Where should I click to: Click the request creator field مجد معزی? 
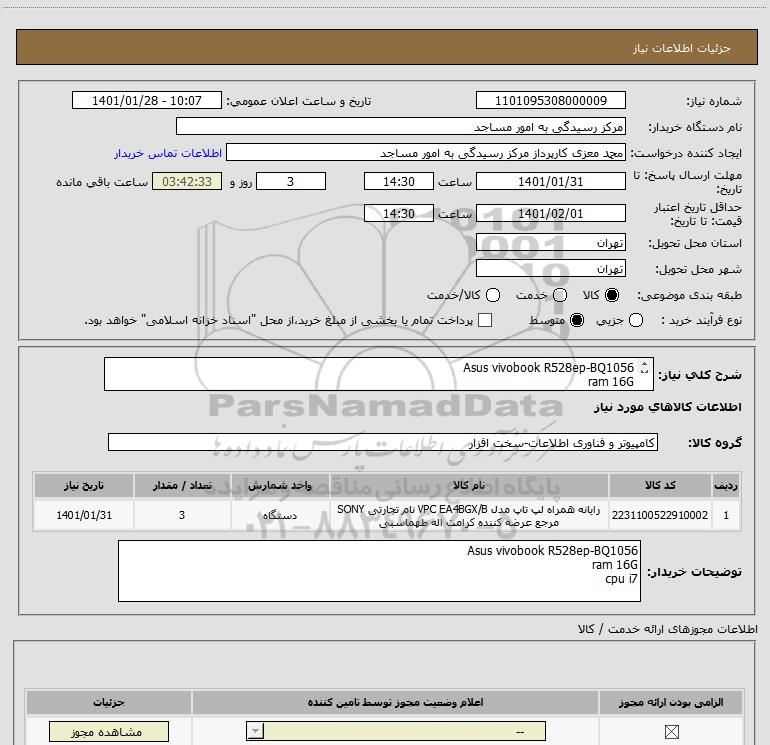click(426, 153)
